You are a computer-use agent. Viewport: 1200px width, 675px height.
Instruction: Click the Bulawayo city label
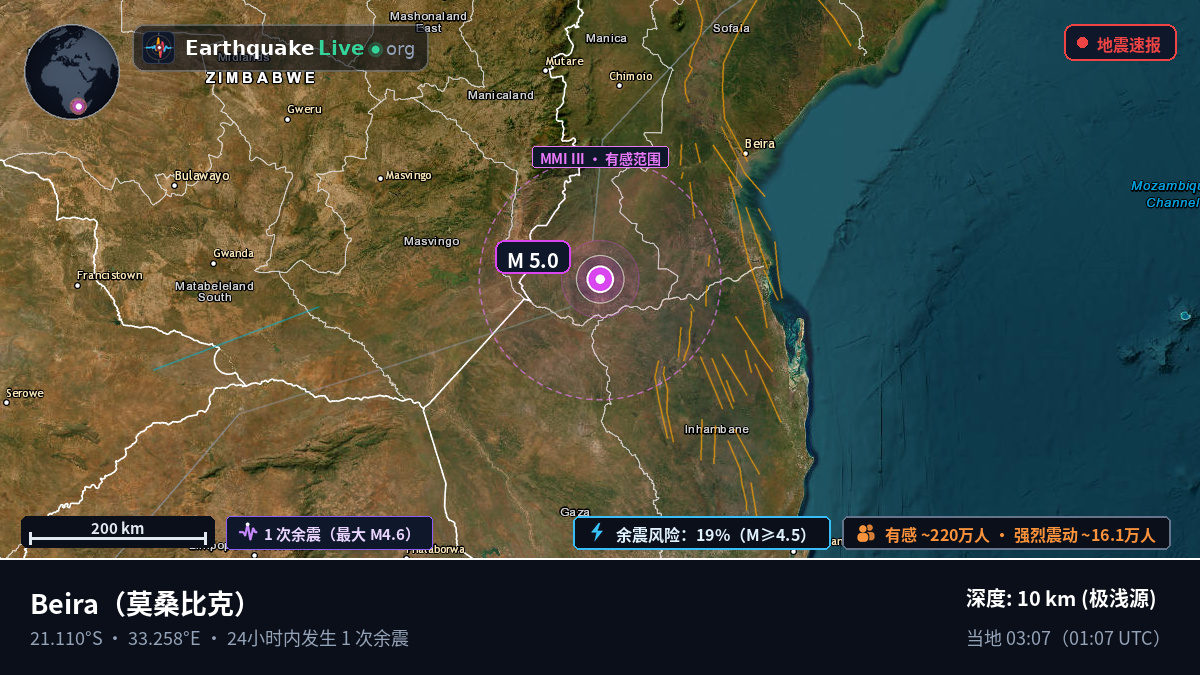(x=202, y=176)
